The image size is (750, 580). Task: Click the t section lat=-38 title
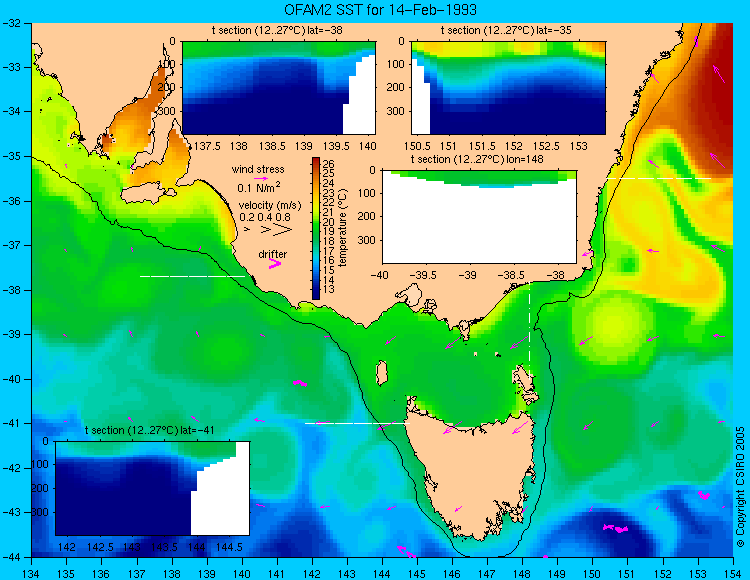pyautogui.click(x=277, y=31)
